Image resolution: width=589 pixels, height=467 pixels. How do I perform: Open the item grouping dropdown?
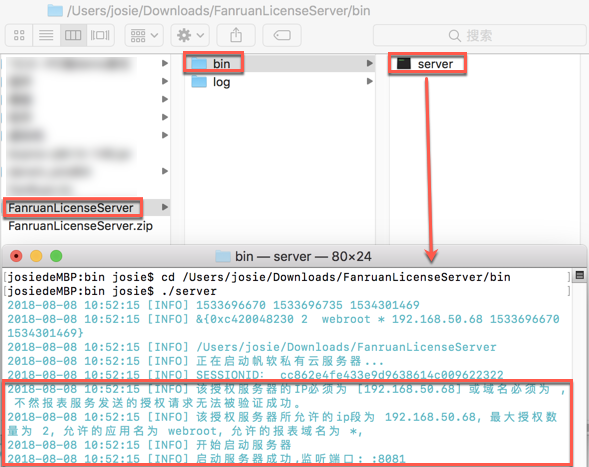click(x=144, y=36)
